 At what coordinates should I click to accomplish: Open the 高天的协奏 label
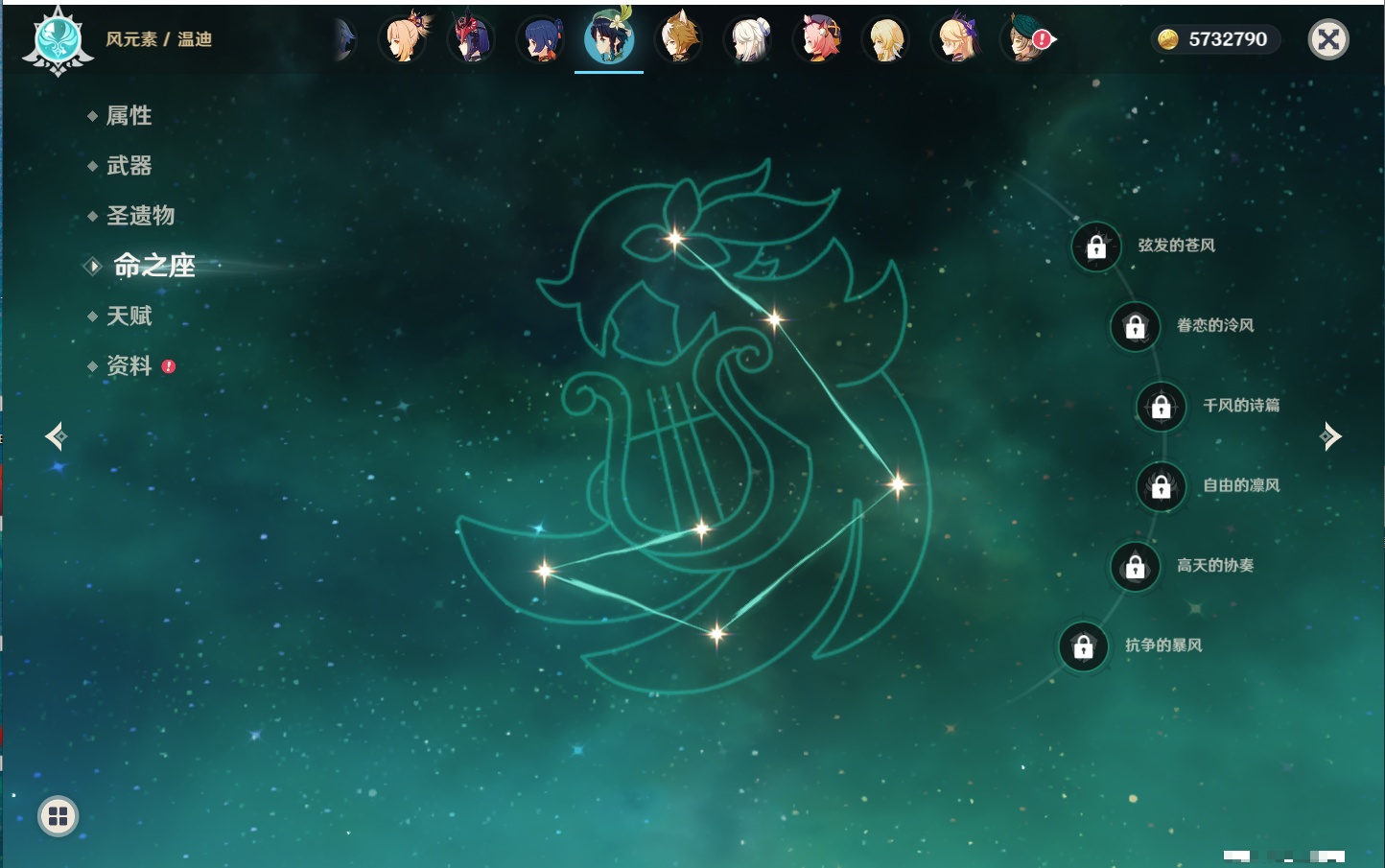coord(1215,566)
